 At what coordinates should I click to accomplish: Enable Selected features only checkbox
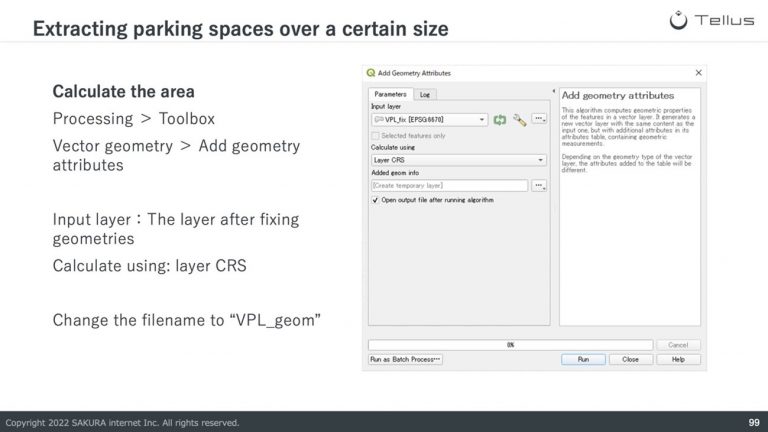pos(375,136)
